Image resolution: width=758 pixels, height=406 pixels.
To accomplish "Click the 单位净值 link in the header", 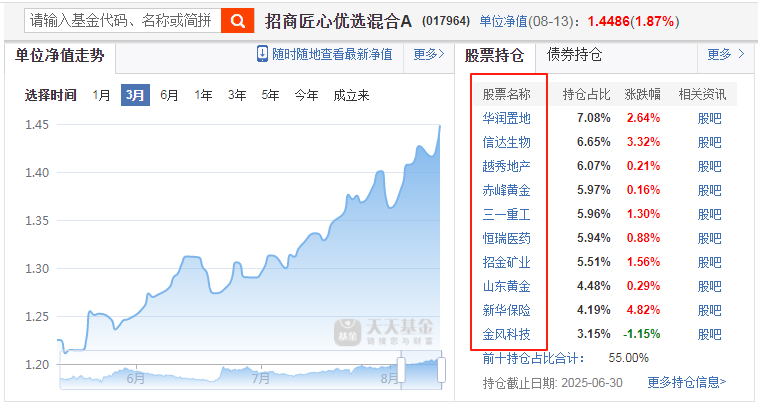I will click(x=503, y=21).
